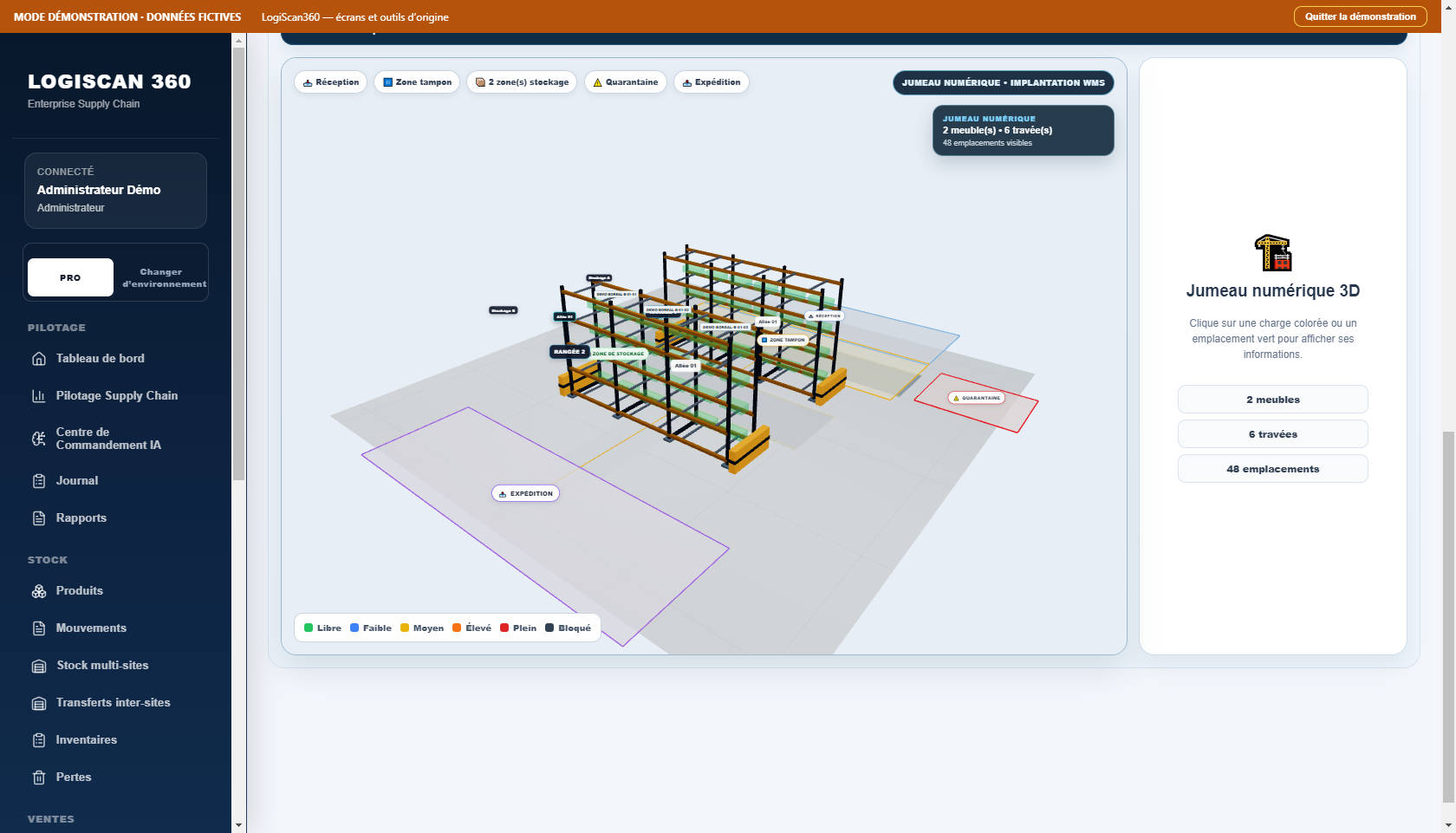Click the sidebar scrollbar's down arrow
The image size is (1456, 833).
pyautogui.click(x=239, y=825)
